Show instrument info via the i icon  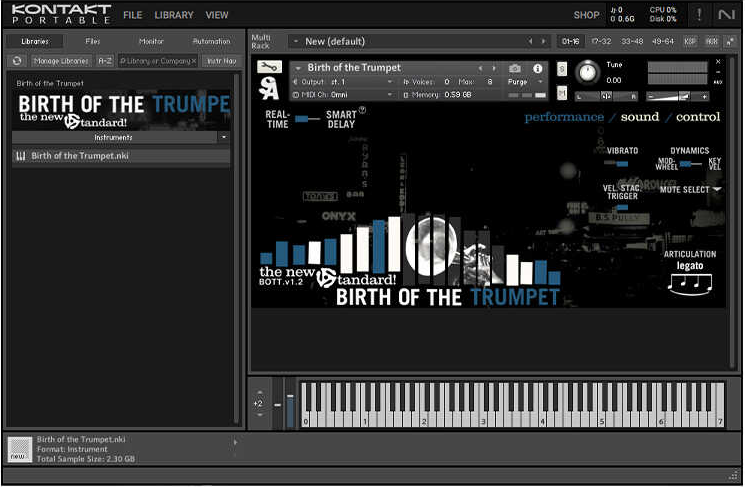pyautogui.click(x=537, y=68)
